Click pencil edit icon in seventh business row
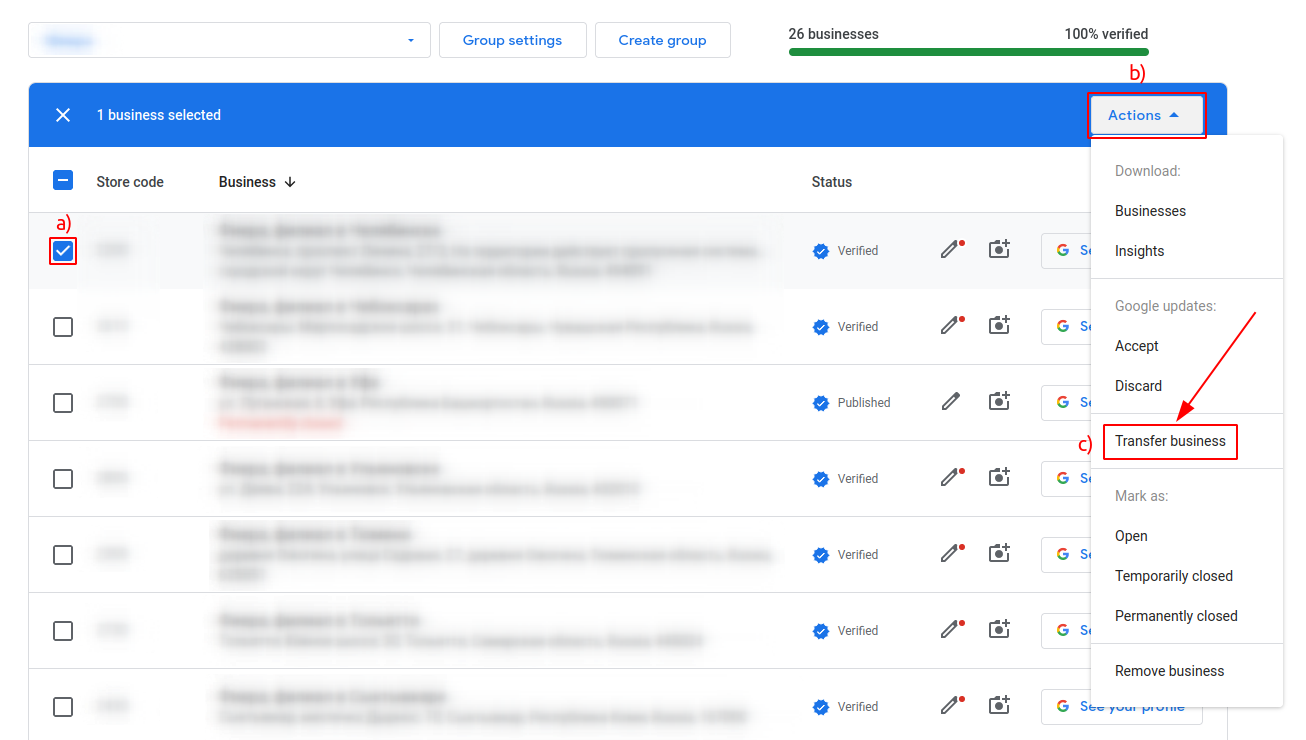 coord(951,706)
